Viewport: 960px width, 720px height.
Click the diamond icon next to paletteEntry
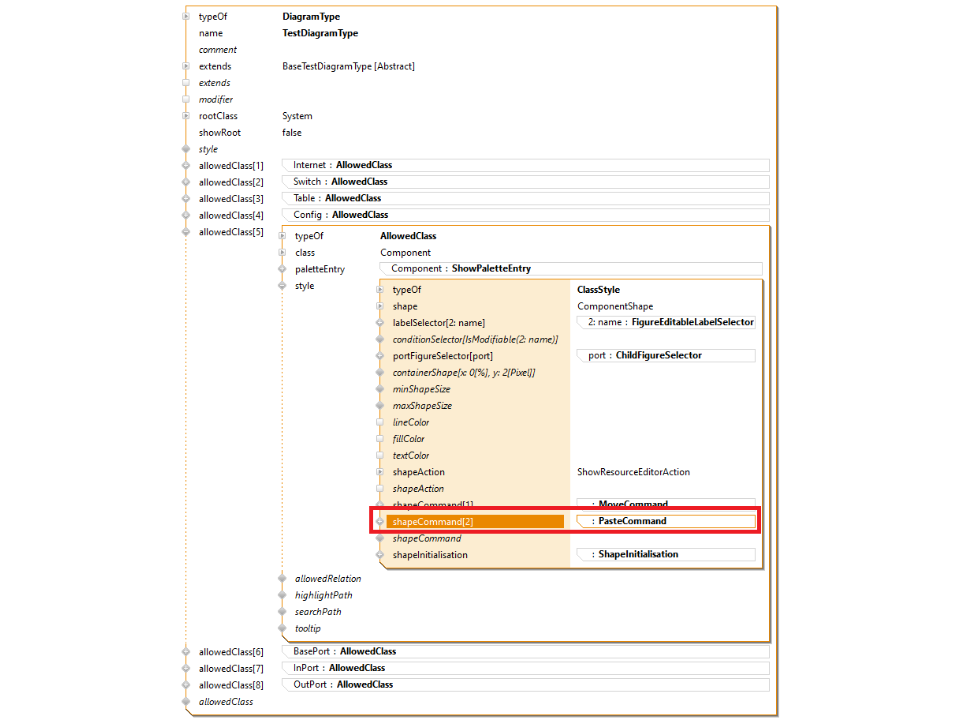[x=282, y=269]
